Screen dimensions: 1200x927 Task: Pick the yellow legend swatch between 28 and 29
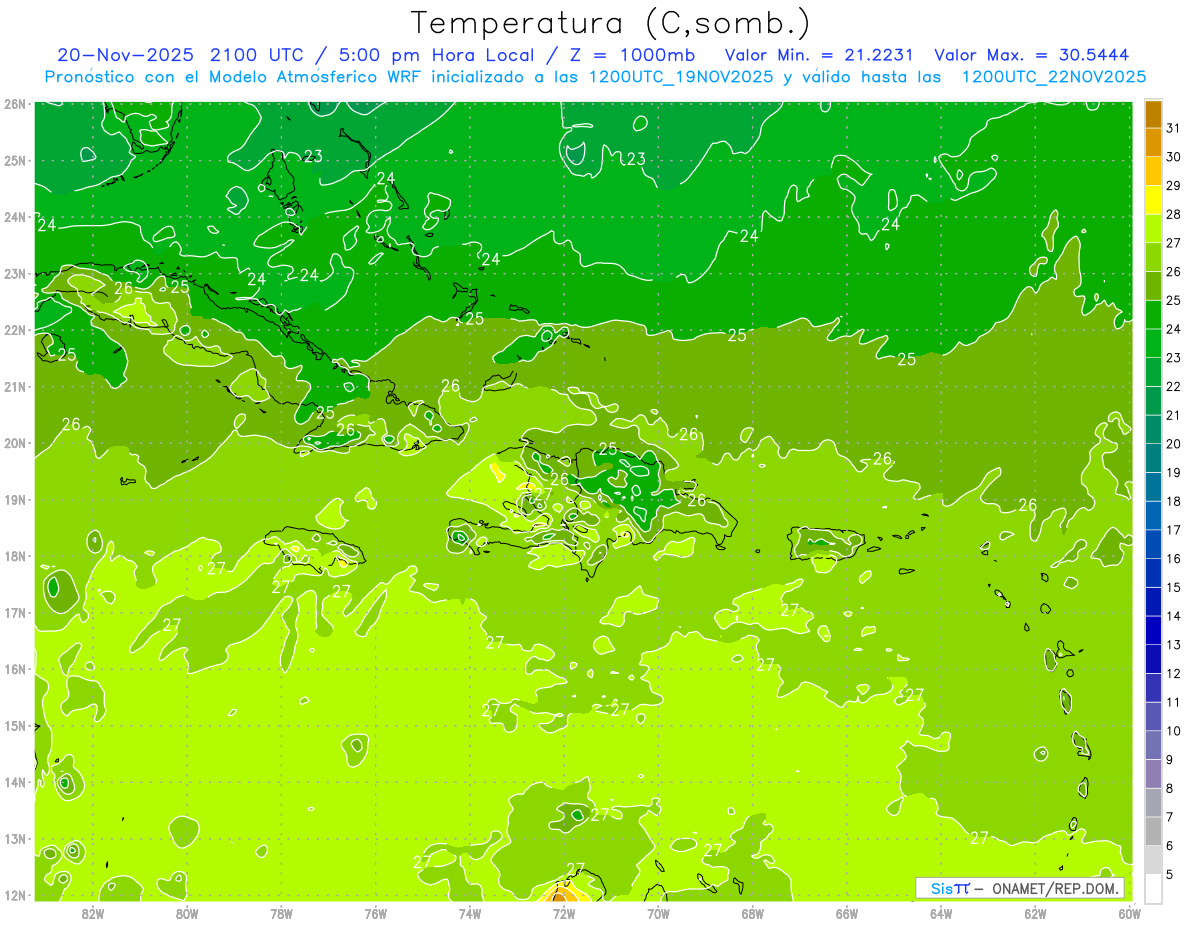point(1154,200)
